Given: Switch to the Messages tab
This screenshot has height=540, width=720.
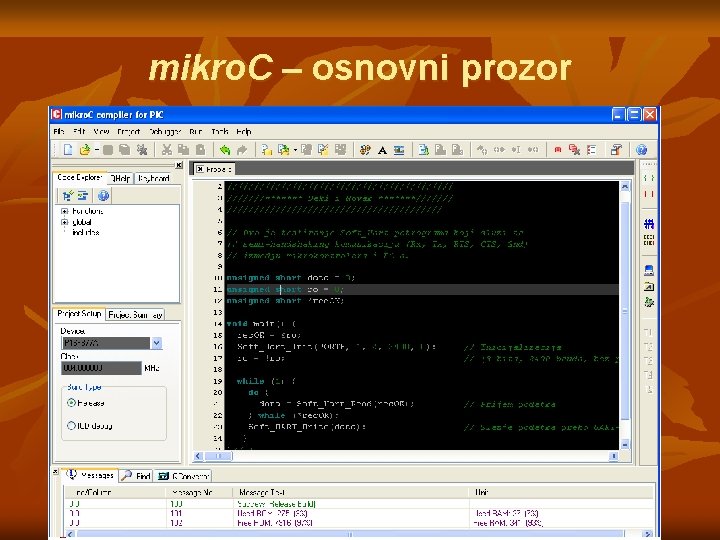Looking at the screenshot, I should [x=91, y=475].
